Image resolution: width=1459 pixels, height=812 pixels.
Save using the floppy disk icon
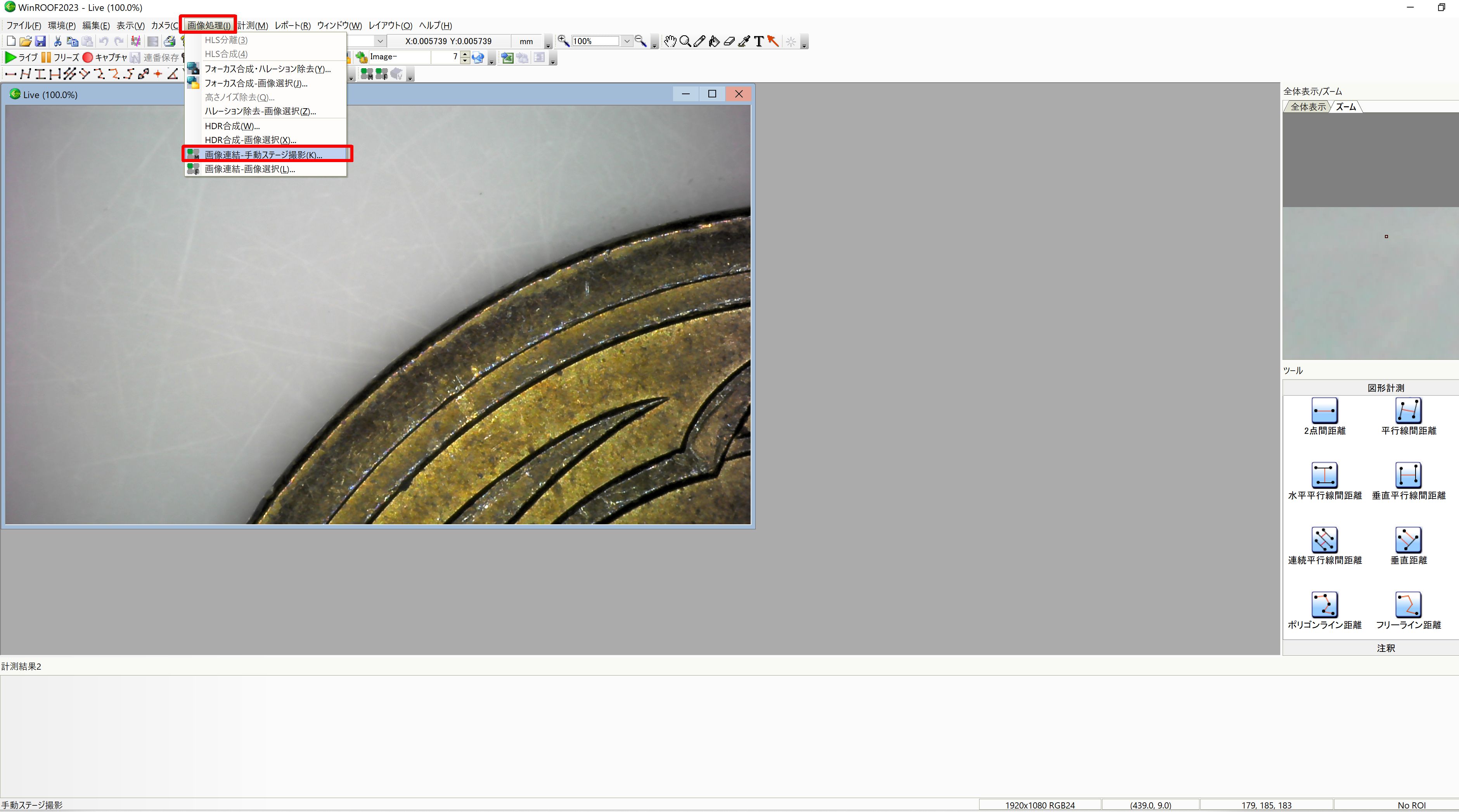(x=40, y=41)
